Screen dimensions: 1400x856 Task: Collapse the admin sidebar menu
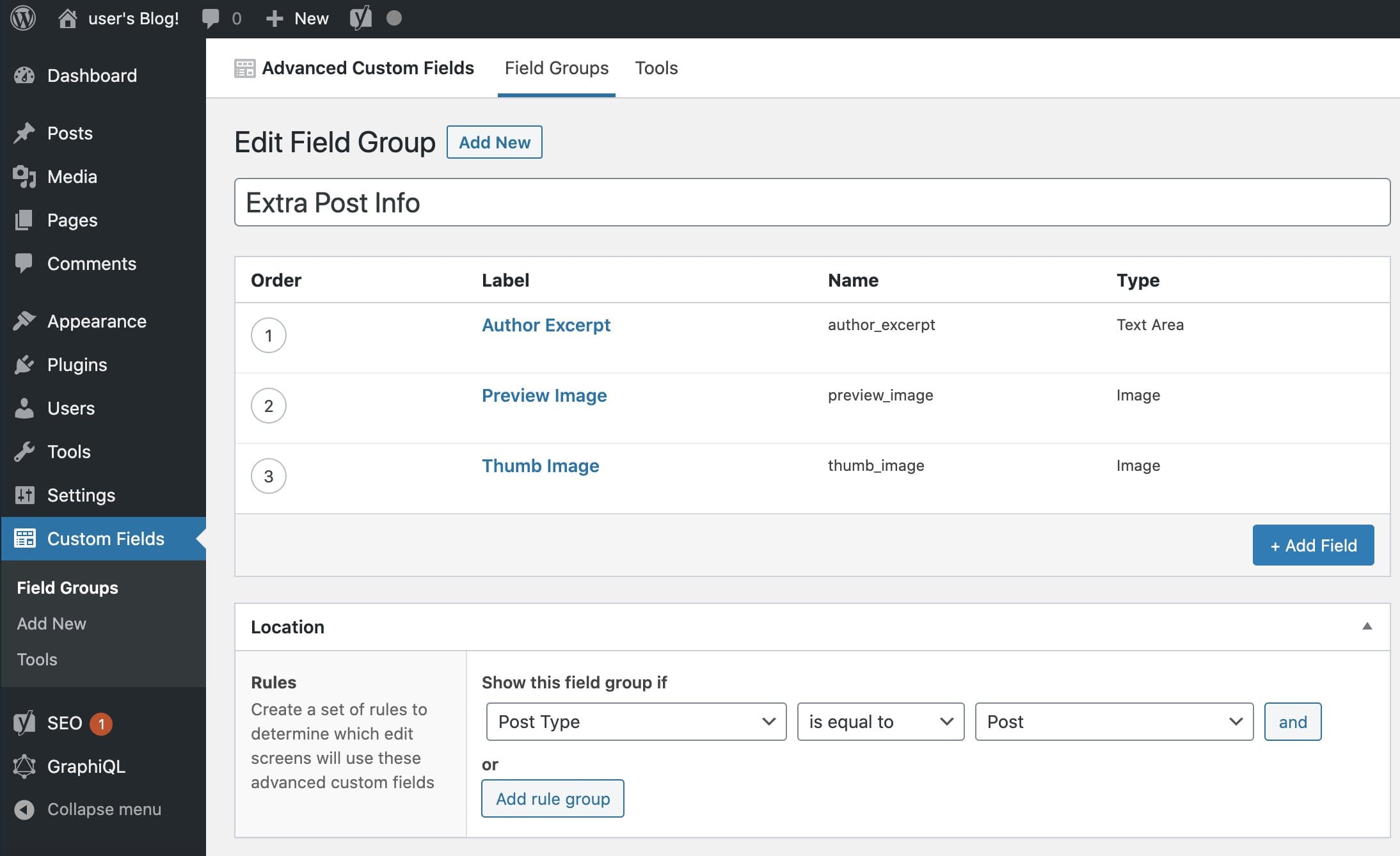tap(25, 809)
